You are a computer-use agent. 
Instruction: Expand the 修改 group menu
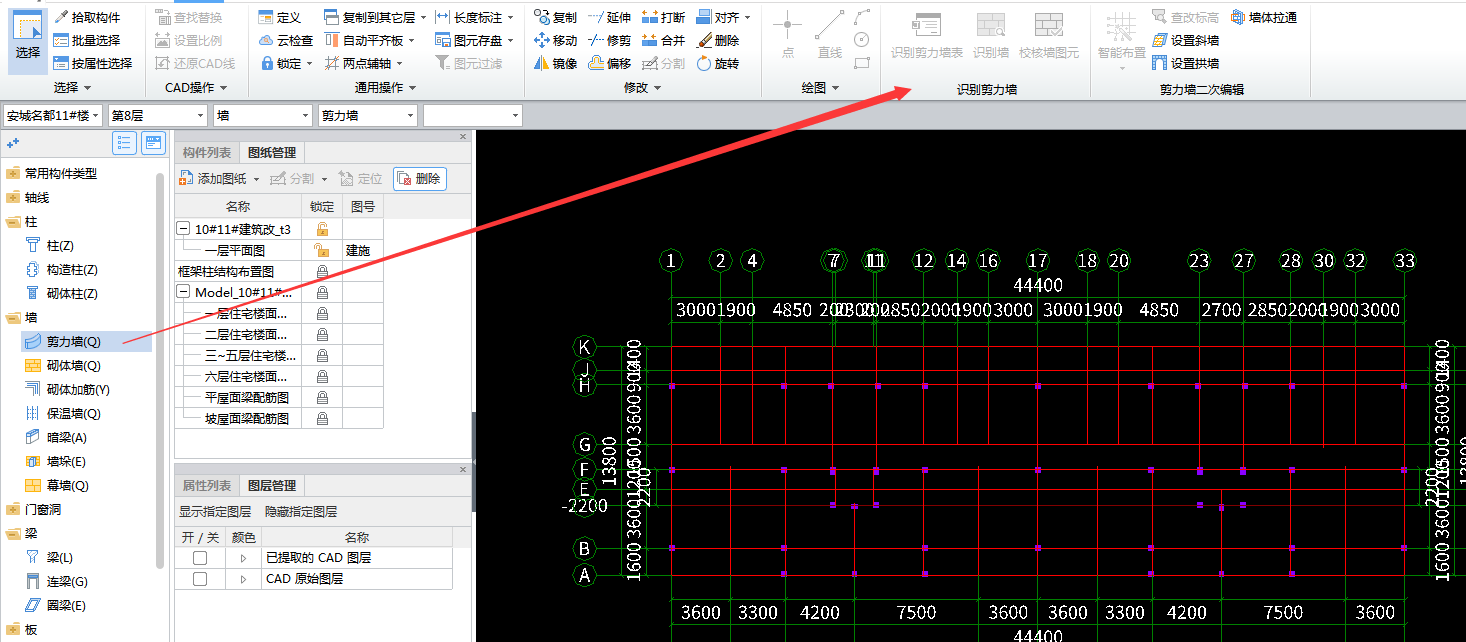tap(641, 88)
